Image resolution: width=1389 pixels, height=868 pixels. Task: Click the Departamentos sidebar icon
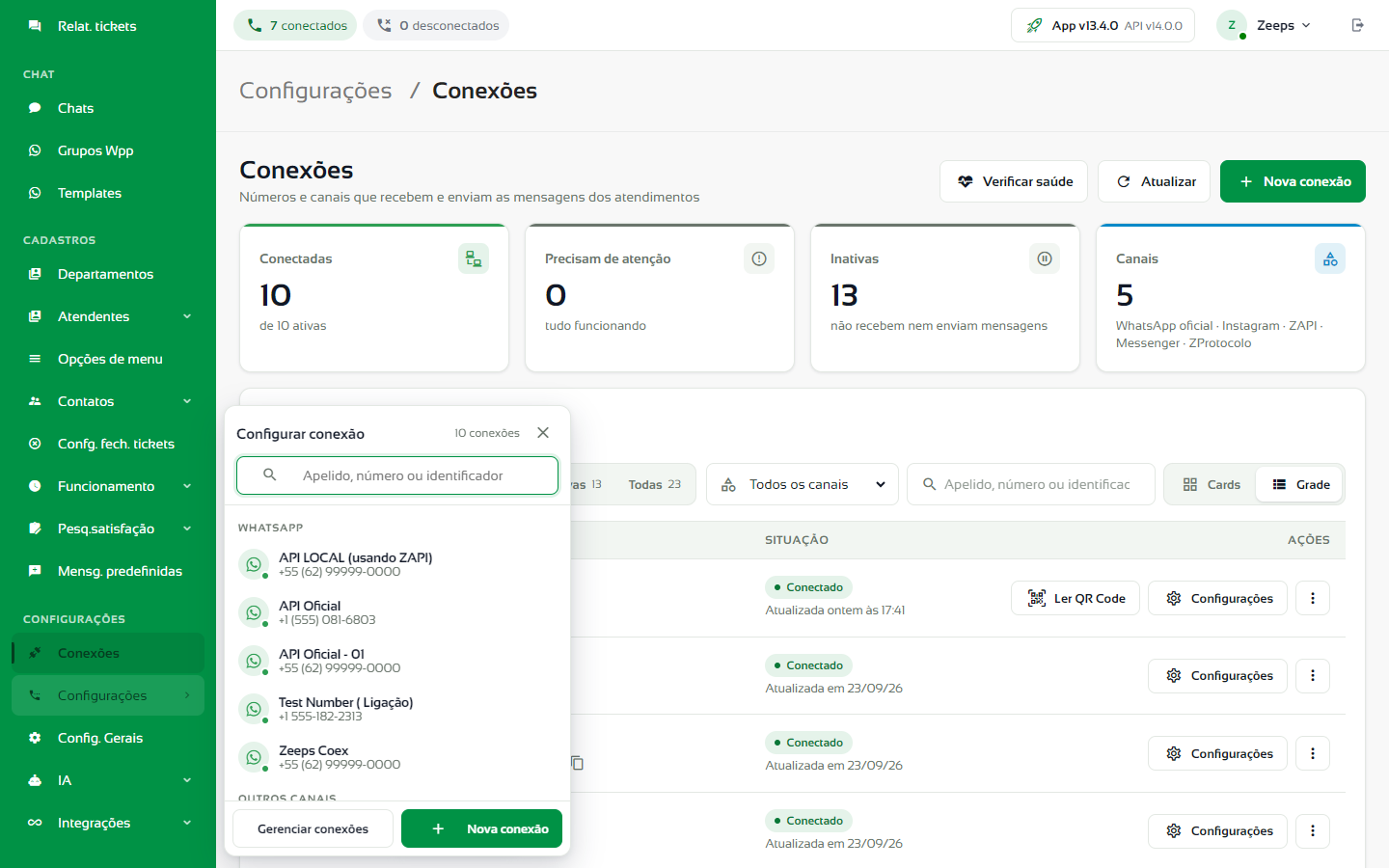pyautogui.click(x=35, y=274)
